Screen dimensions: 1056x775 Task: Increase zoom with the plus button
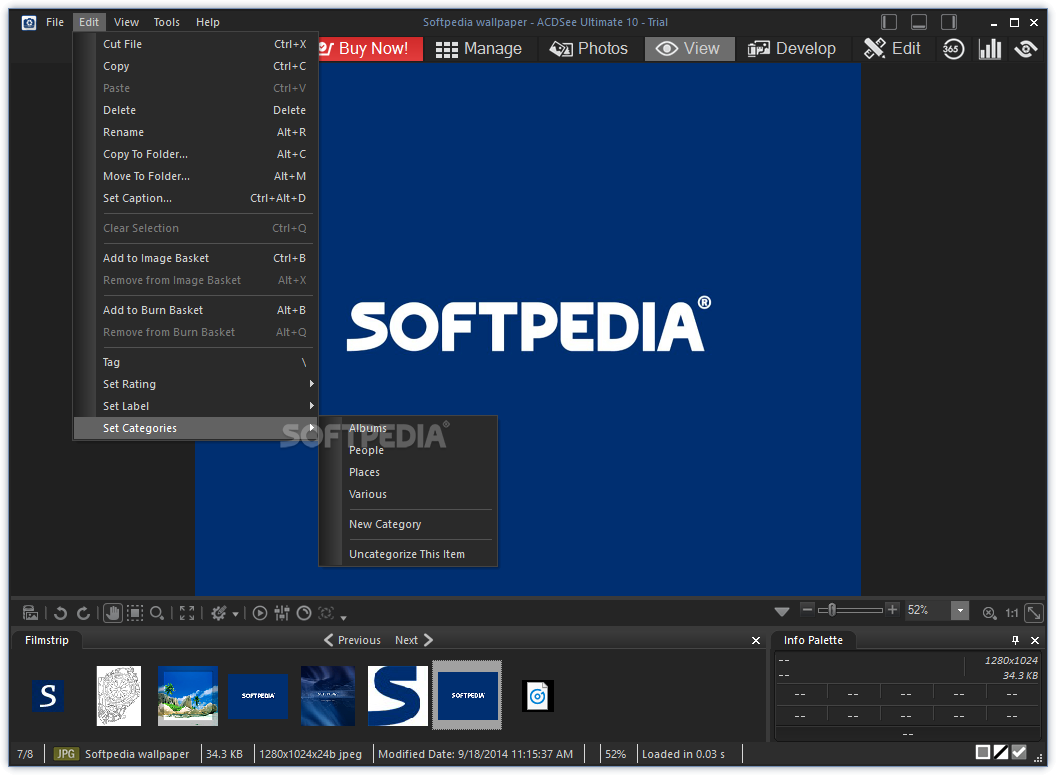point(892,609)
